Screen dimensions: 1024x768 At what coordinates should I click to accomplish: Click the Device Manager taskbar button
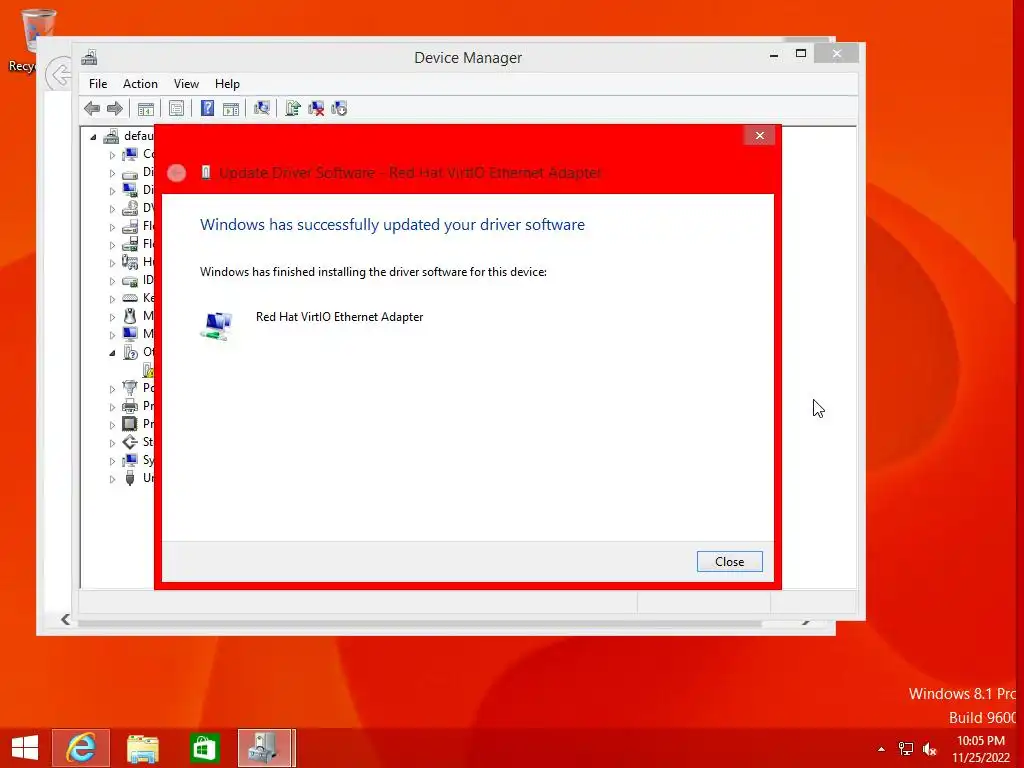point(264,748)
